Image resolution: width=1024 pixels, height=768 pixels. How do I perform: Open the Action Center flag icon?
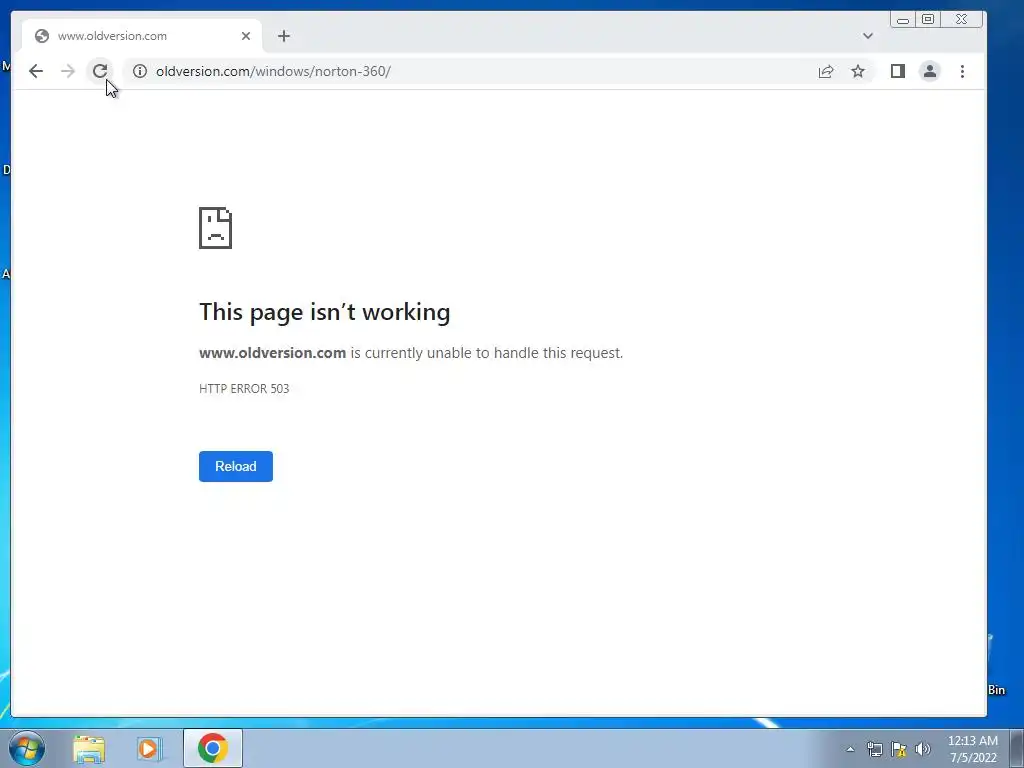coord(899,749)
